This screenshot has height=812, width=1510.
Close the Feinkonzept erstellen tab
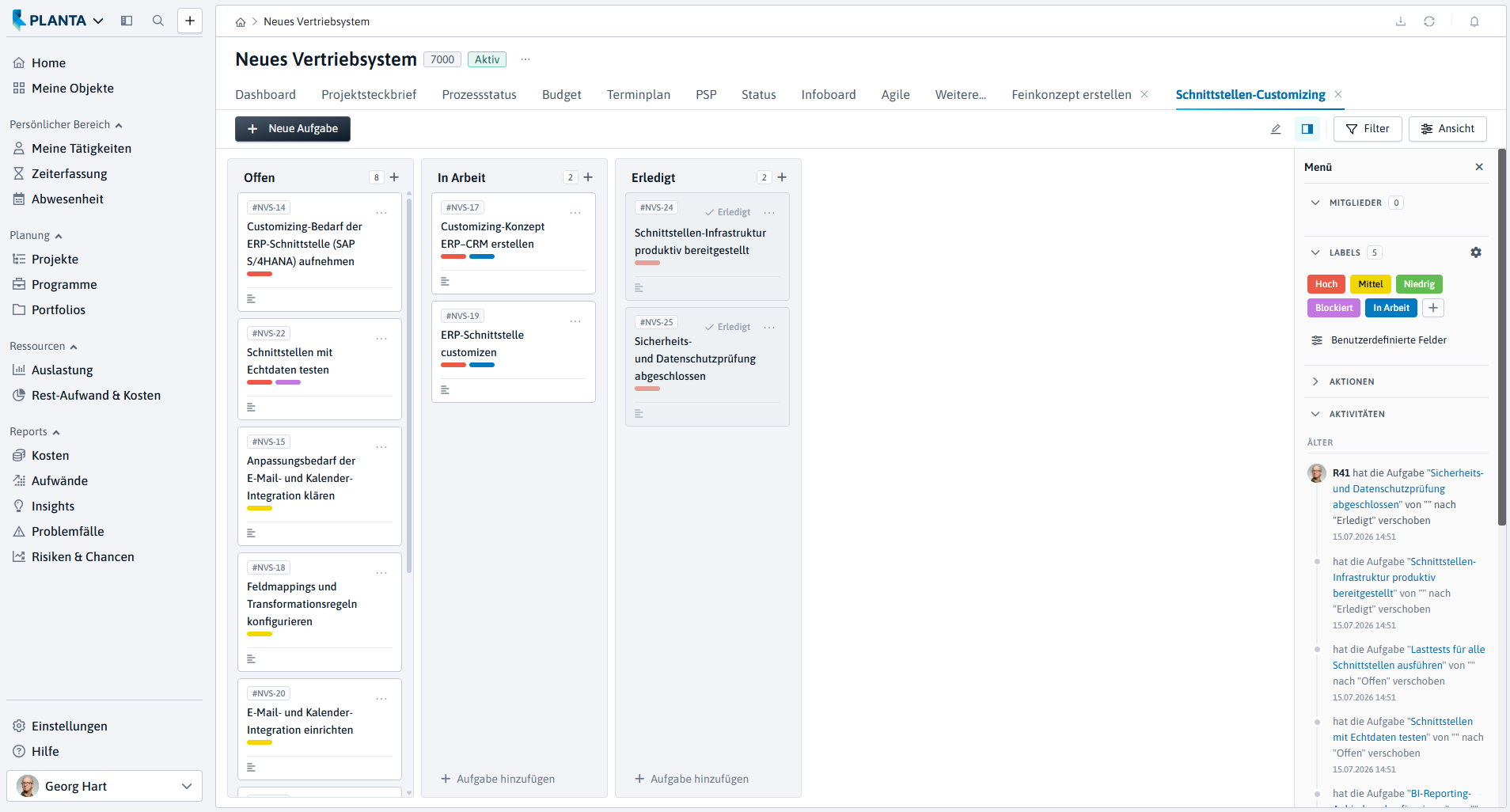tap(1144, 94)
